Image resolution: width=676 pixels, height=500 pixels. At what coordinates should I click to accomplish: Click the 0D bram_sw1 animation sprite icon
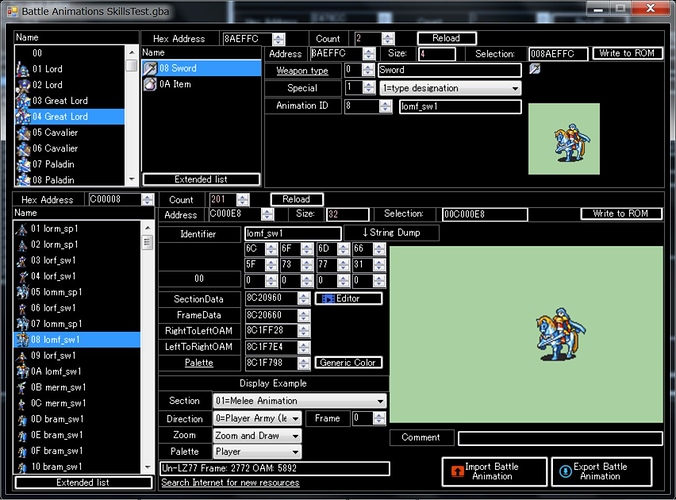(x=22, y=419)
